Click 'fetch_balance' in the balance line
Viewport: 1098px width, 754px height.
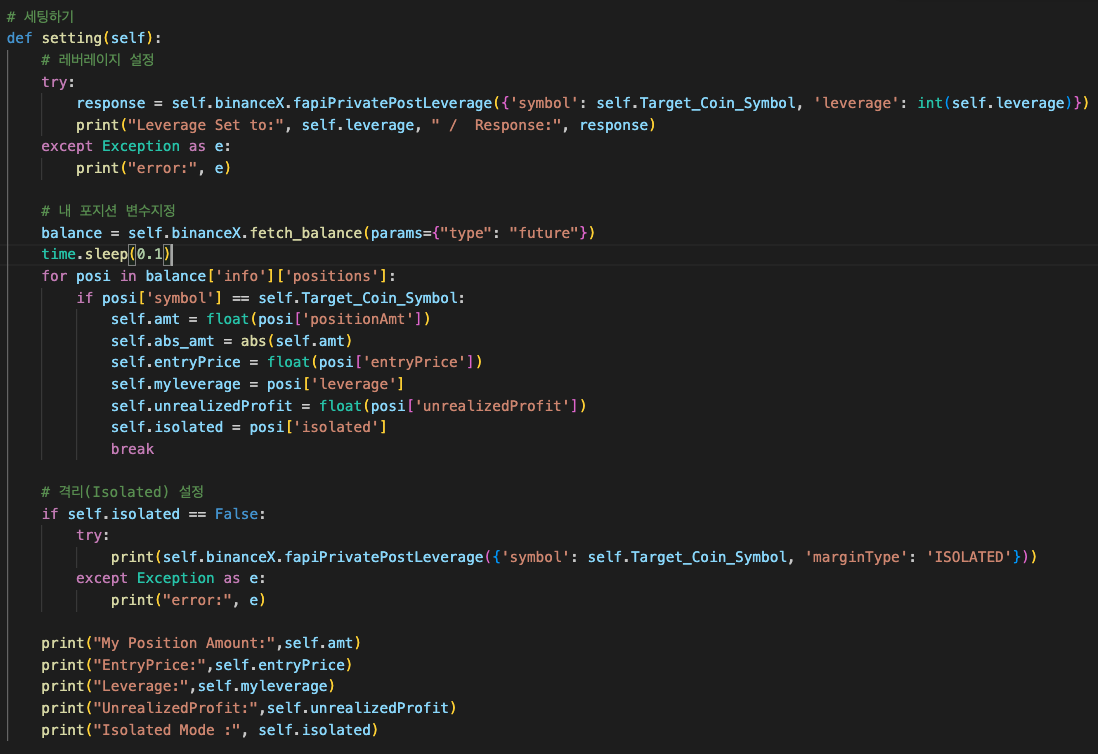click(306, 232)
